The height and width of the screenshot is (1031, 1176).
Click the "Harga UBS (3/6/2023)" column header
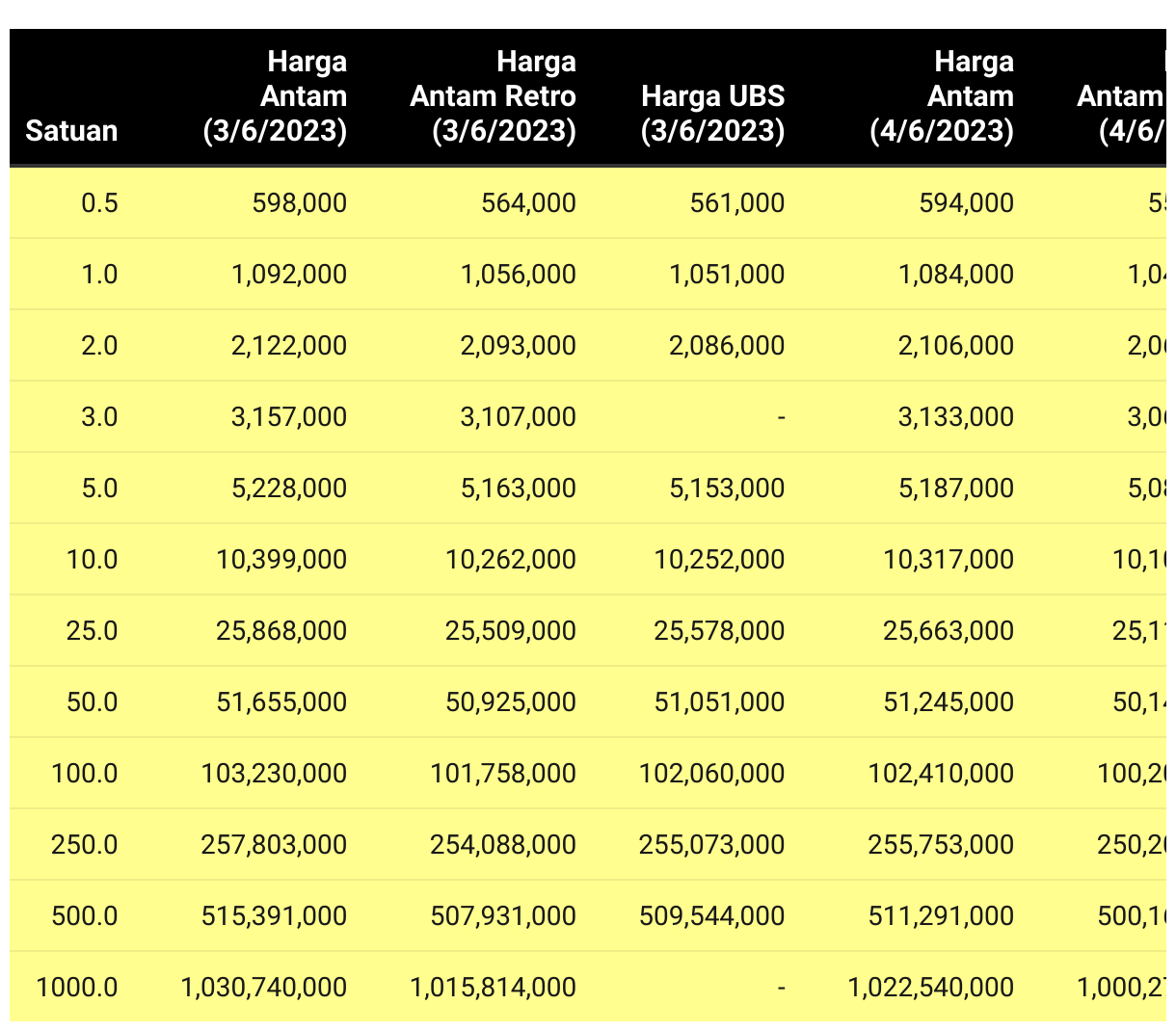(x=712, y=113)
